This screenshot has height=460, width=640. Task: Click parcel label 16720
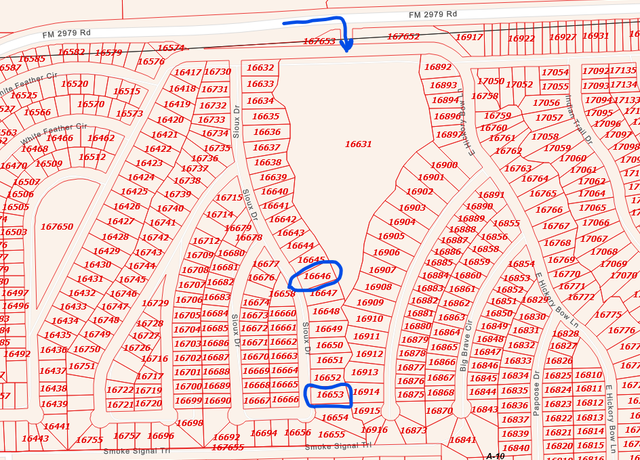click(149, 404)
